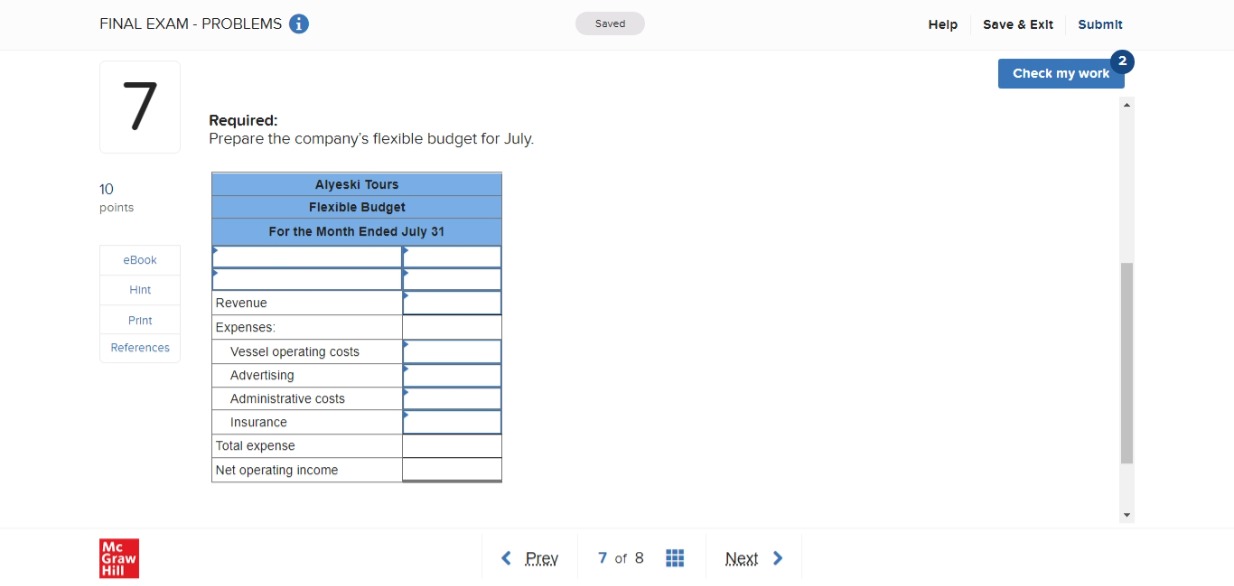Image resolution: width=1234 pixels, height=586 pixels.
Task: Click the Check my work button
Action: click(1060, 73)
